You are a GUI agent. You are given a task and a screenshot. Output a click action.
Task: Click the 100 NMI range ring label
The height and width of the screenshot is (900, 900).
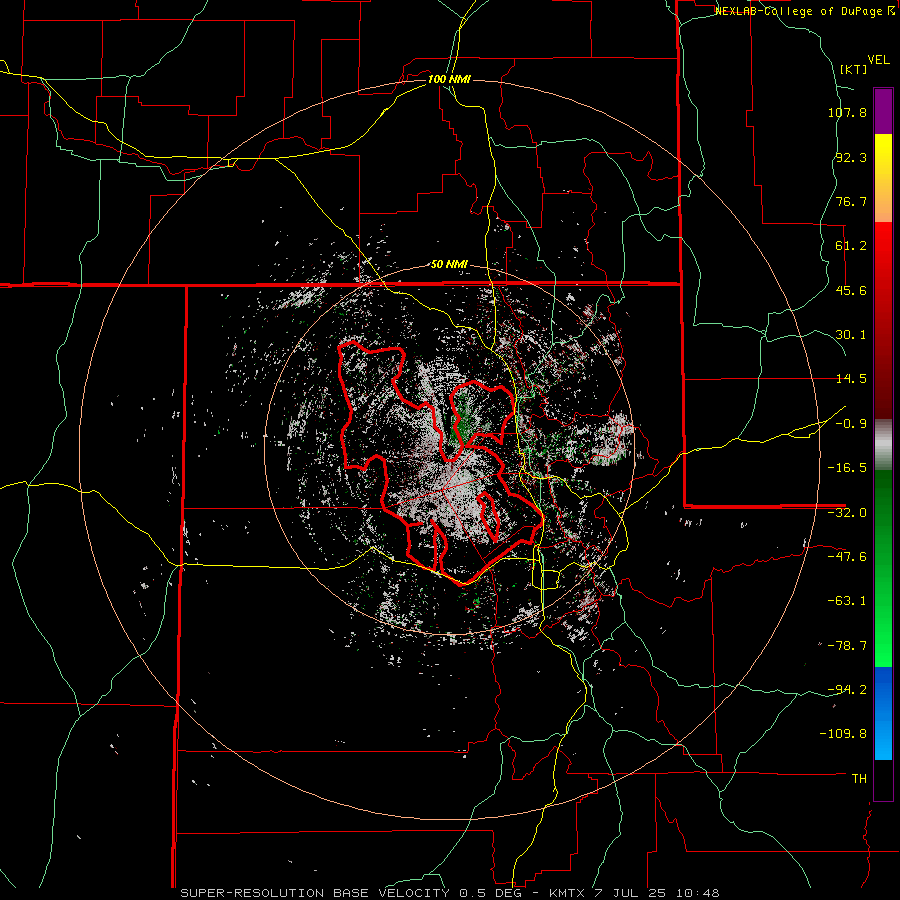449,79
